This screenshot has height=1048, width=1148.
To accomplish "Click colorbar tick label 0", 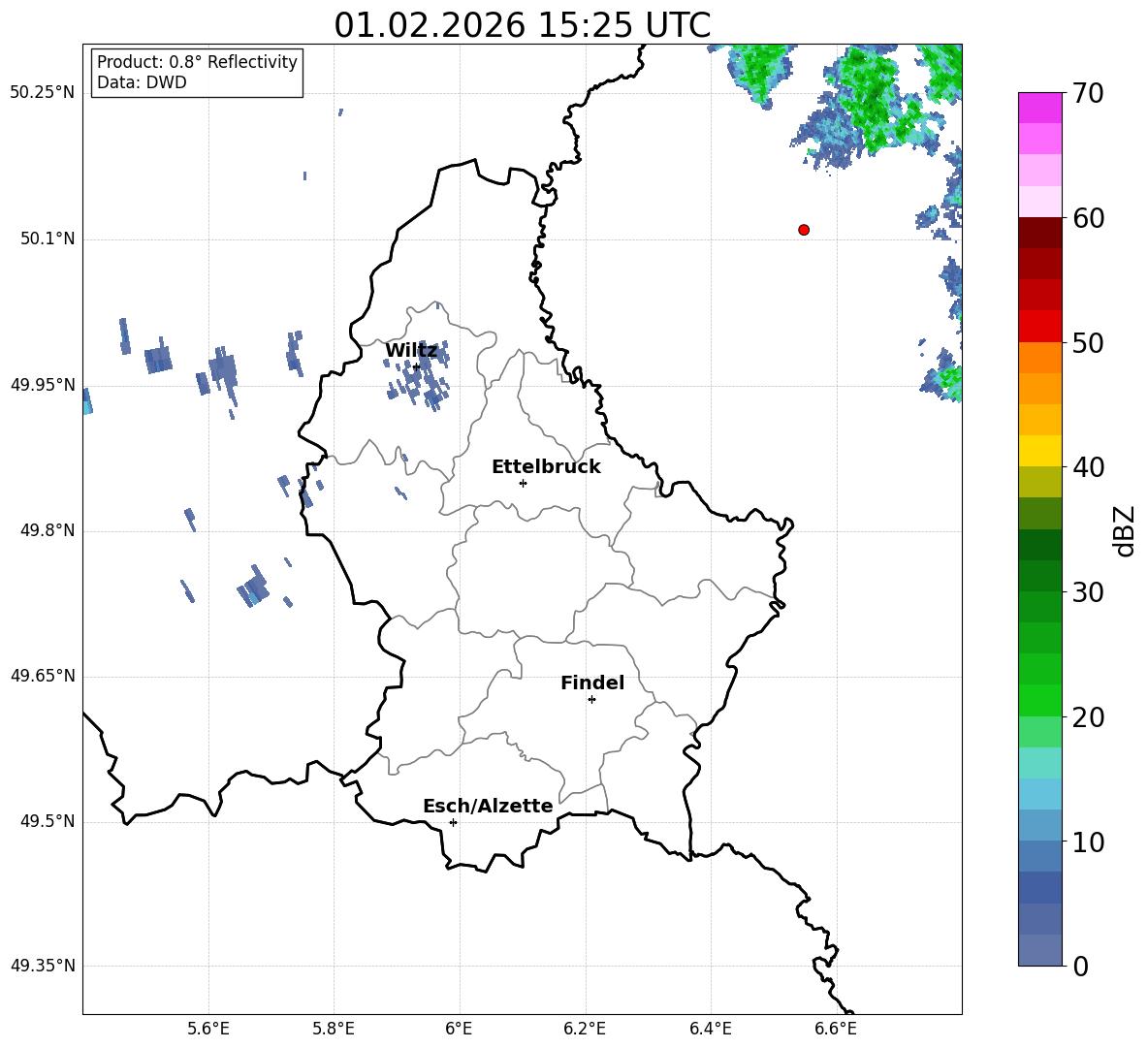I will pos(1080,966).
